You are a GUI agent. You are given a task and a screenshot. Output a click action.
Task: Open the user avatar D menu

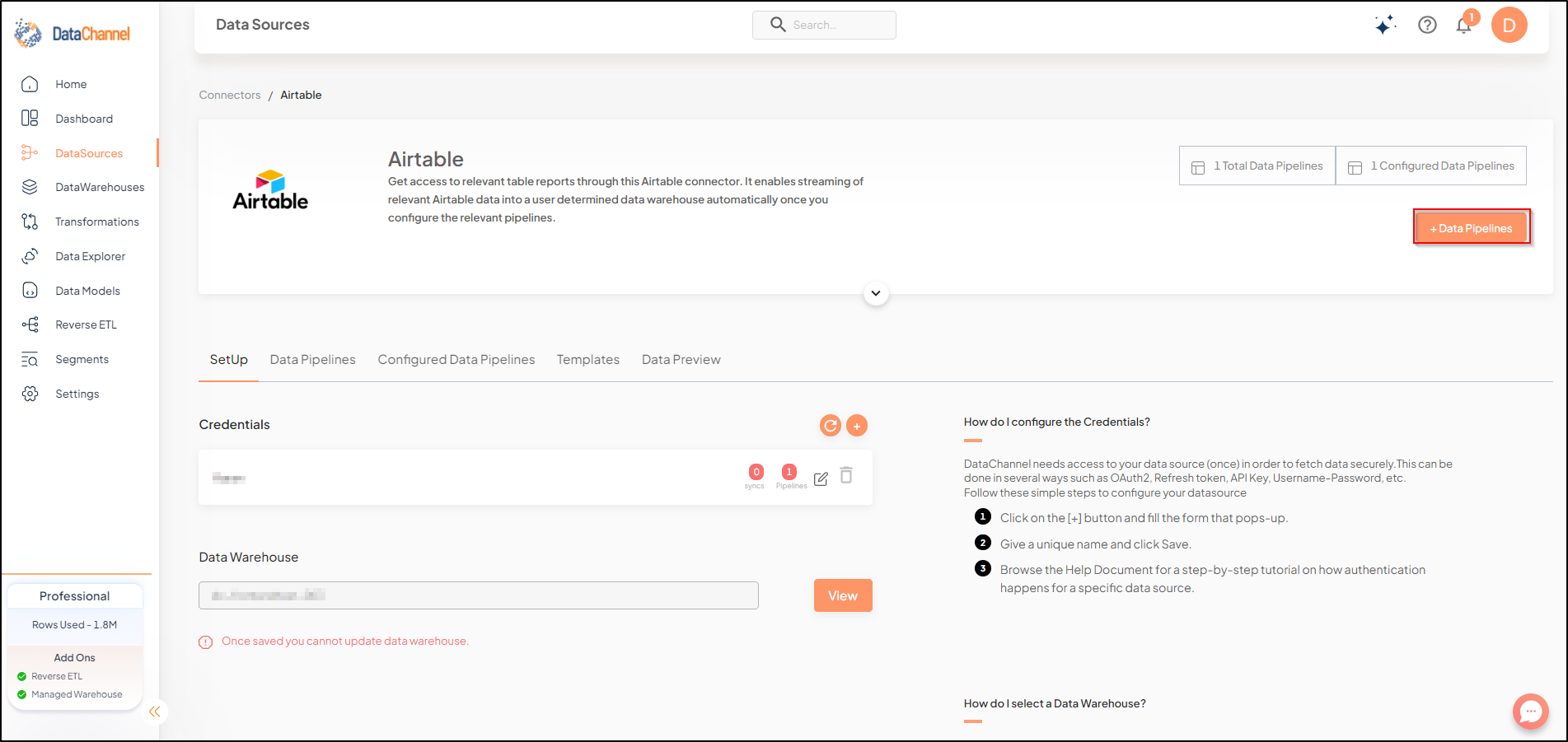(1509, 25)
